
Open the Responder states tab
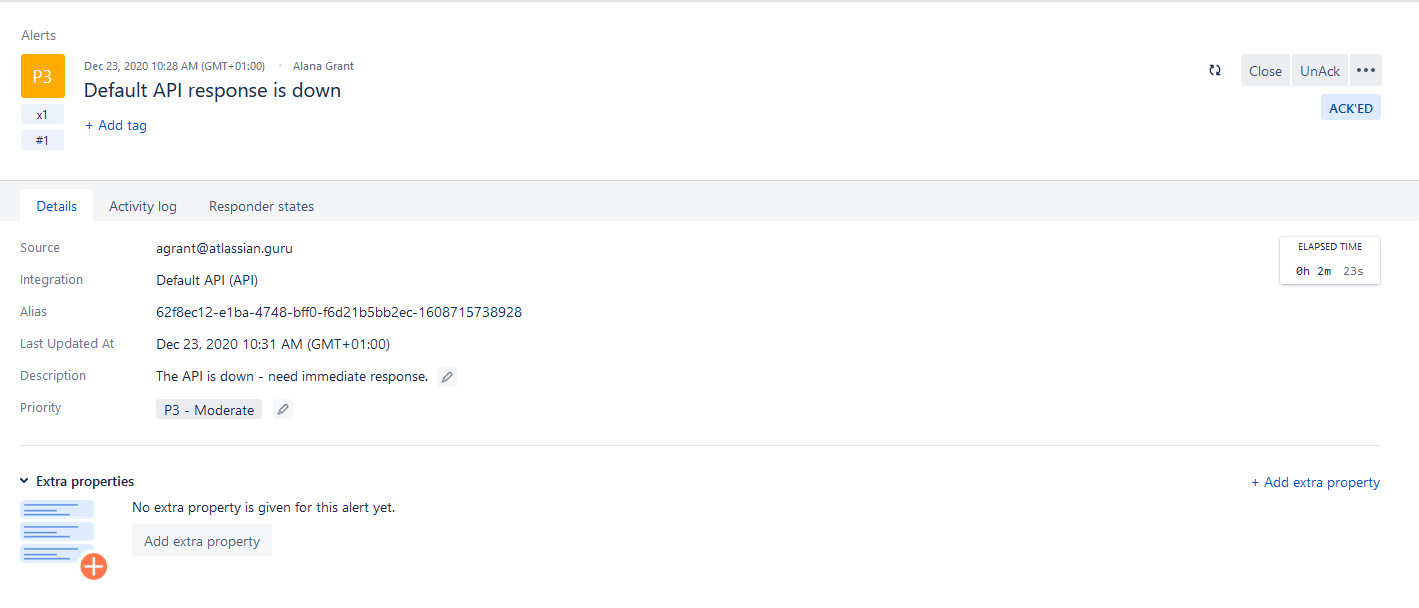click(261, 206)
